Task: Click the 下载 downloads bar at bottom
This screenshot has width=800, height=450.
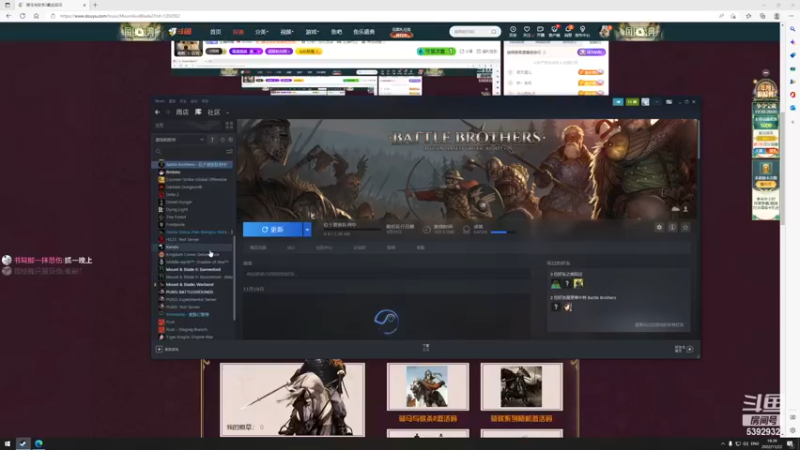Action: [x=426, y=347]
